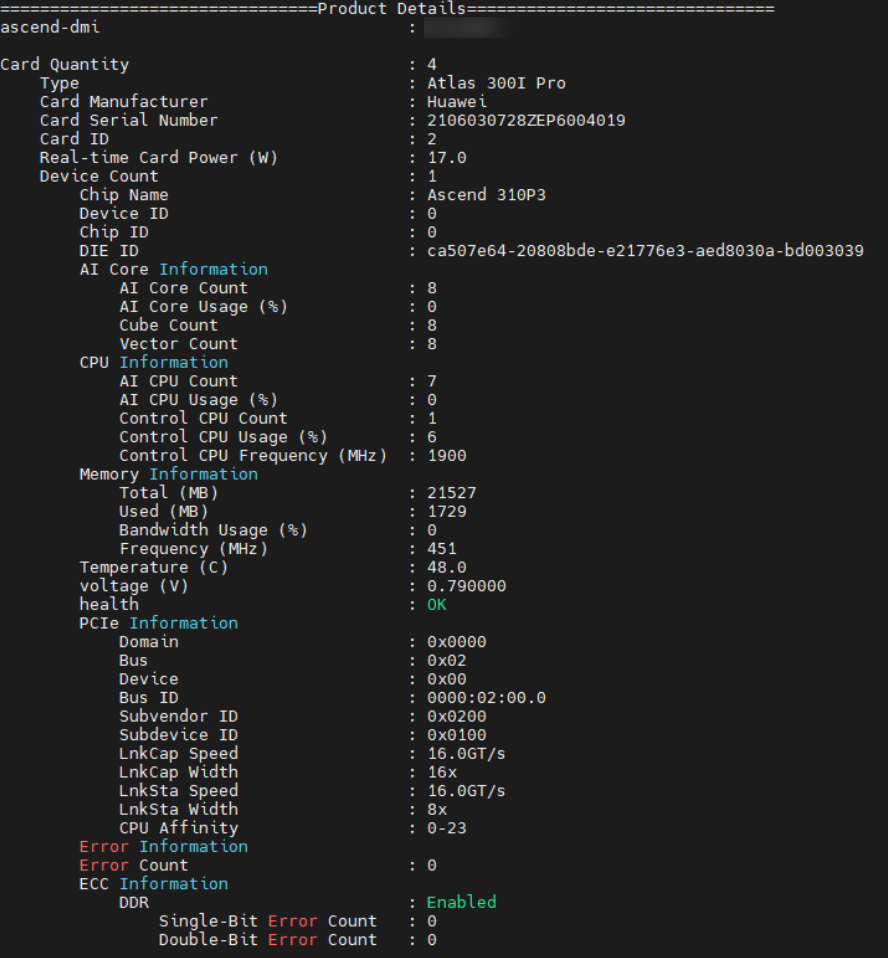The width and height of the screenshot is (888, 958).
Task: Click the 'Double-Bit Error Count' label
Action: pos(268,940)
